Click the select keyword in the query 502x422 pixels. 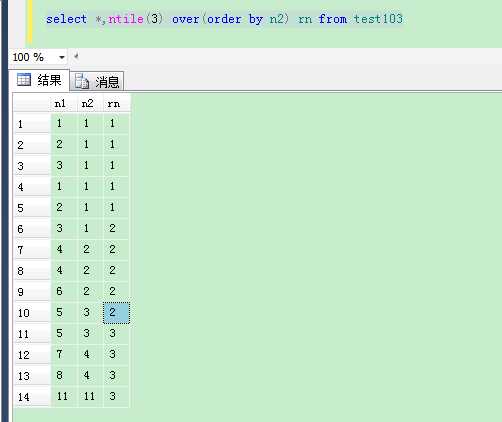click(x=67, y=19)
